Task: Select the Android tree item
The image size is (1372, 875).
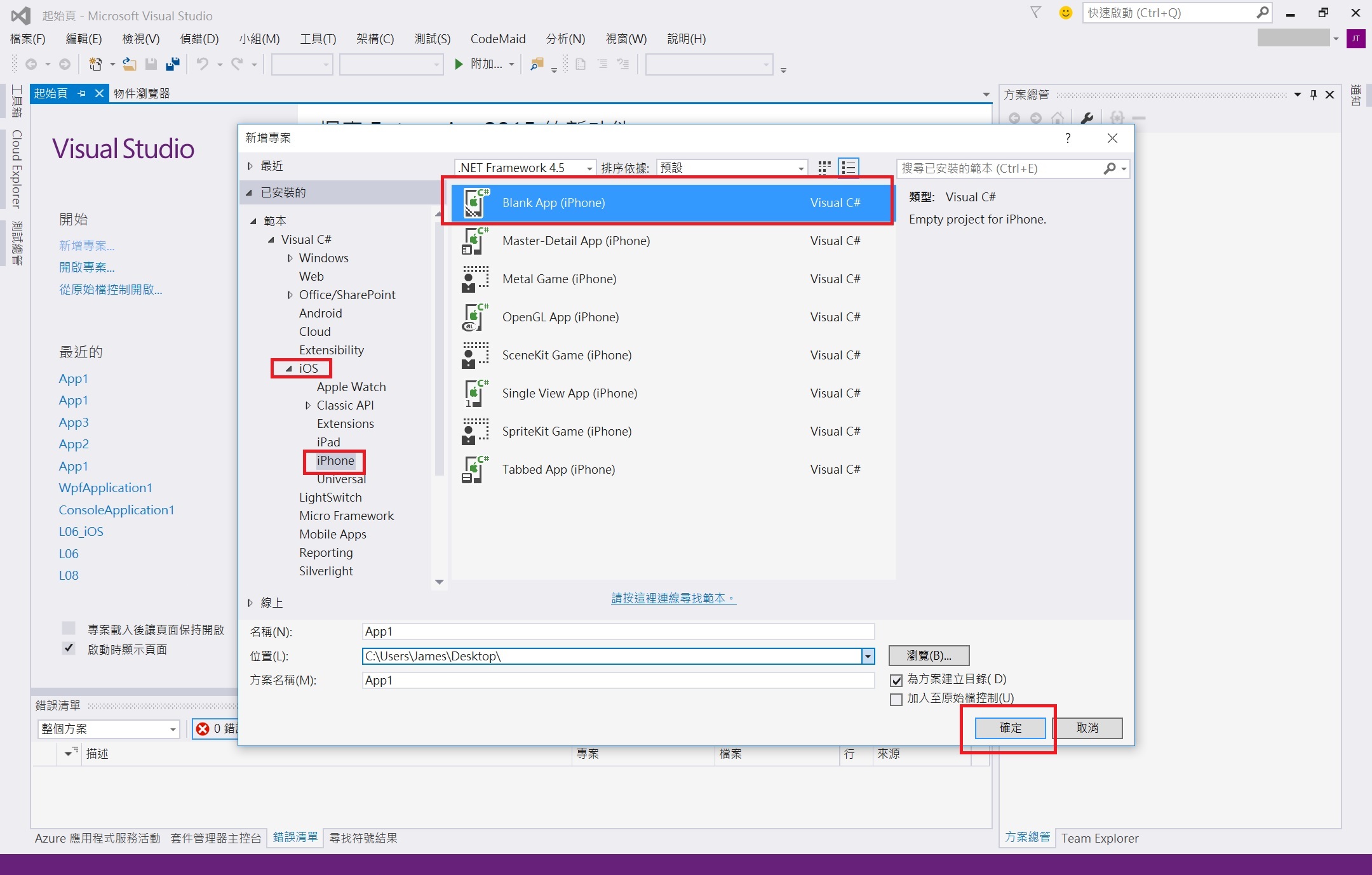Action: coord(320,313)
